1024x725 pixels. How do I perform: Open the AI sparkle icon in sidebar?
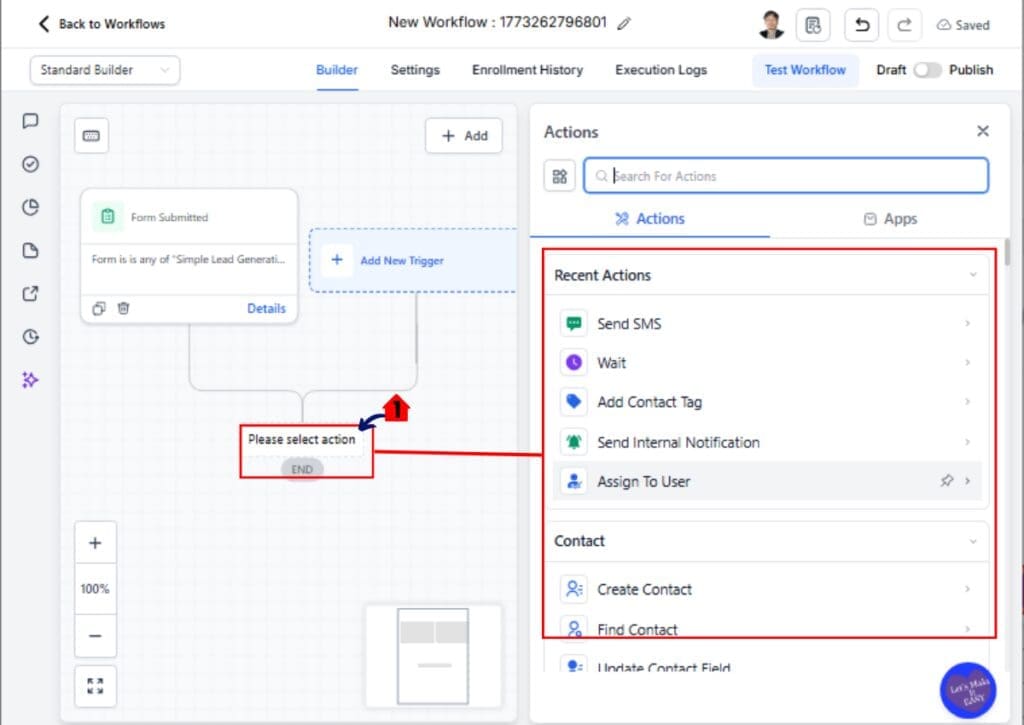30,379
